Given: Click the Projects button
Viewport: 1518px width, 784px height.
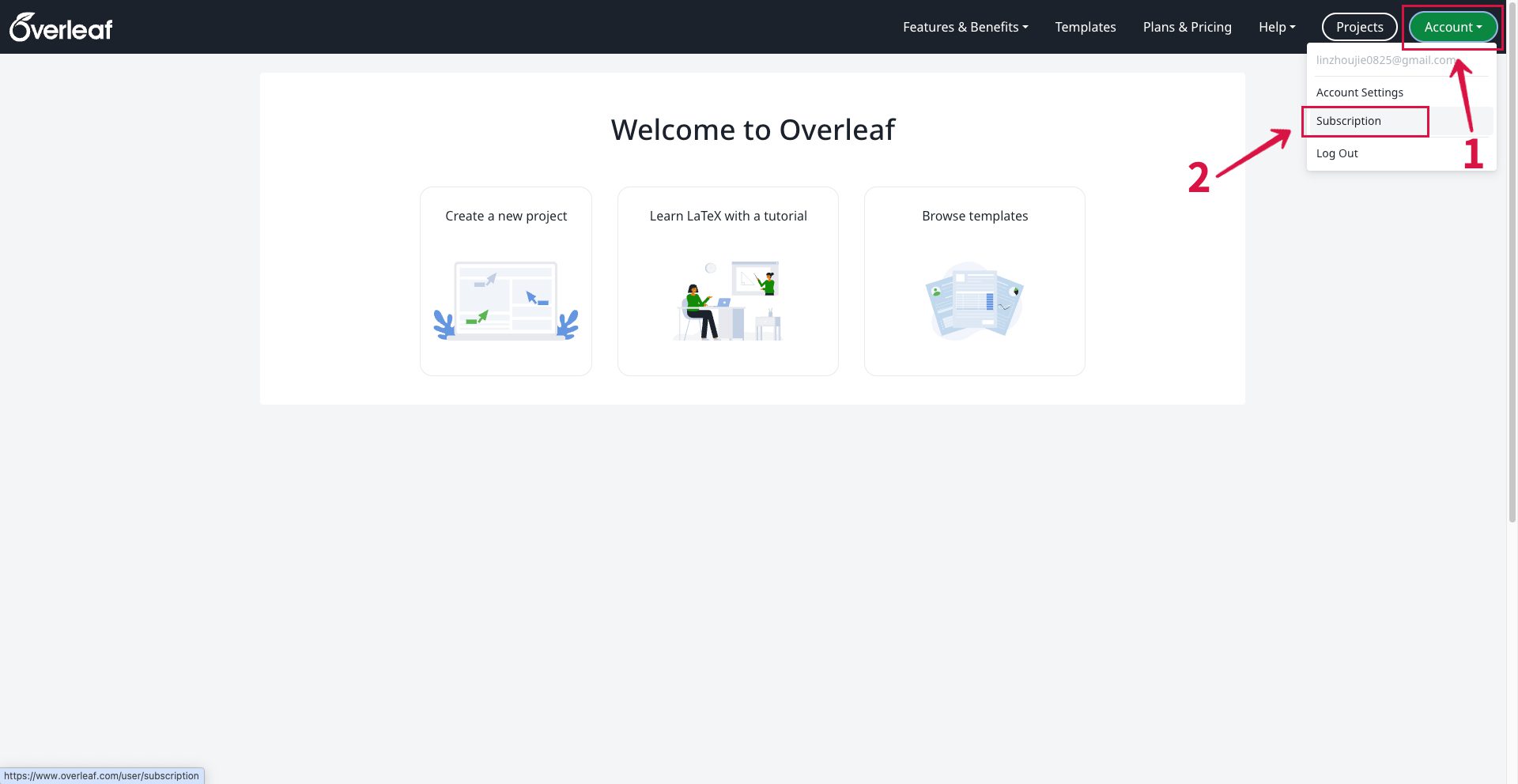Looking at the screenshot, I should pos(1359,27).
